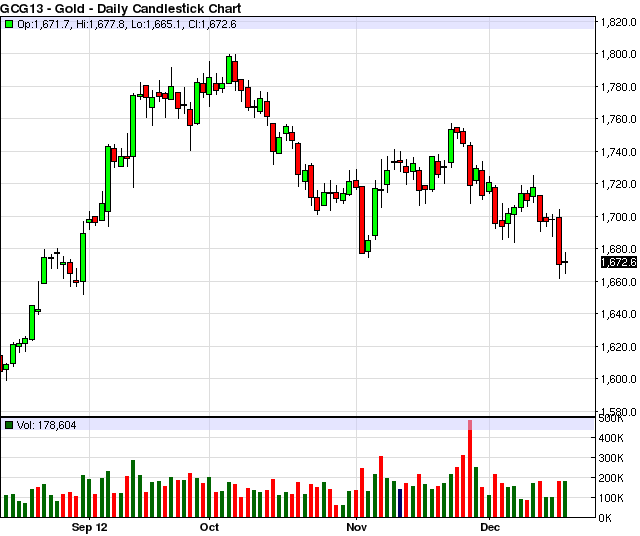Screen dimensions: 640x536
Task: Click the dark green Vol legend square
Action: pos(9,425)
